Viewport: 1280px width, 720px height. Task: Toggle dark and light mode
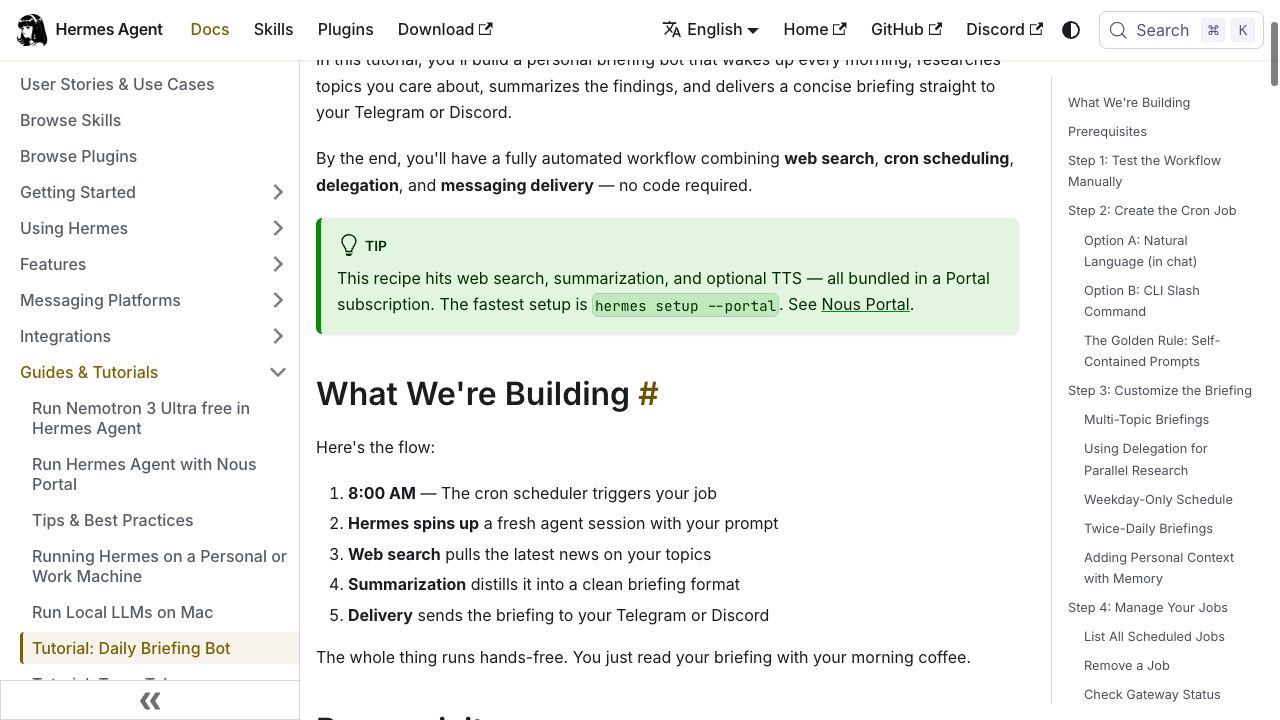(x=1071, y=30)
